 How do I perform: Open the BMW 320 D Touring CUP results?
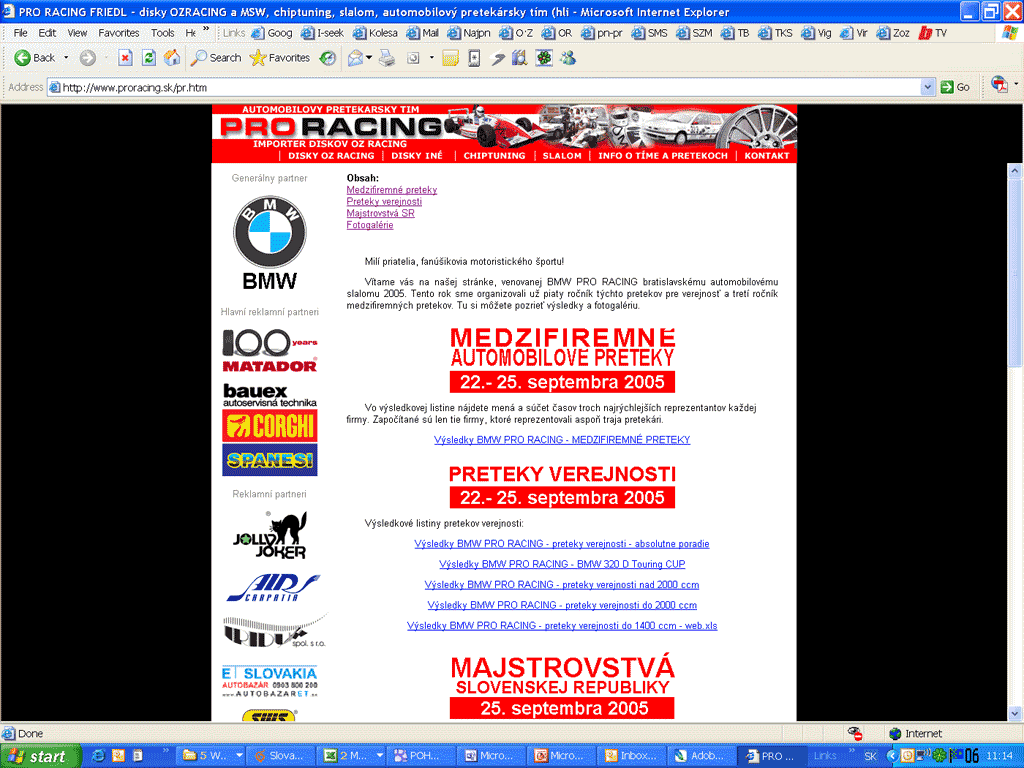point(562,564)
